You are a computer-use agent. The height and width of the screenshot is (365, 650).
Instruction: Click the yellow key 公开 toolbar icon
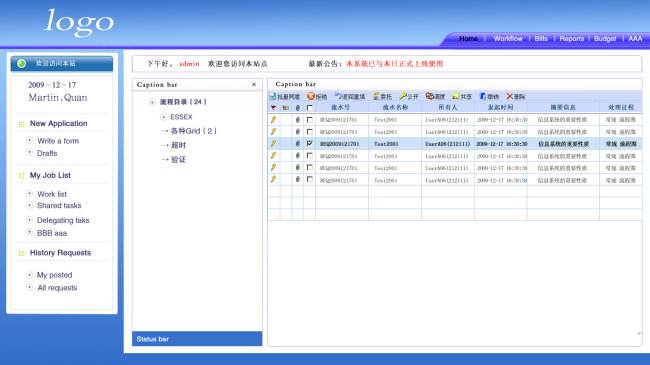click(403, 96)
